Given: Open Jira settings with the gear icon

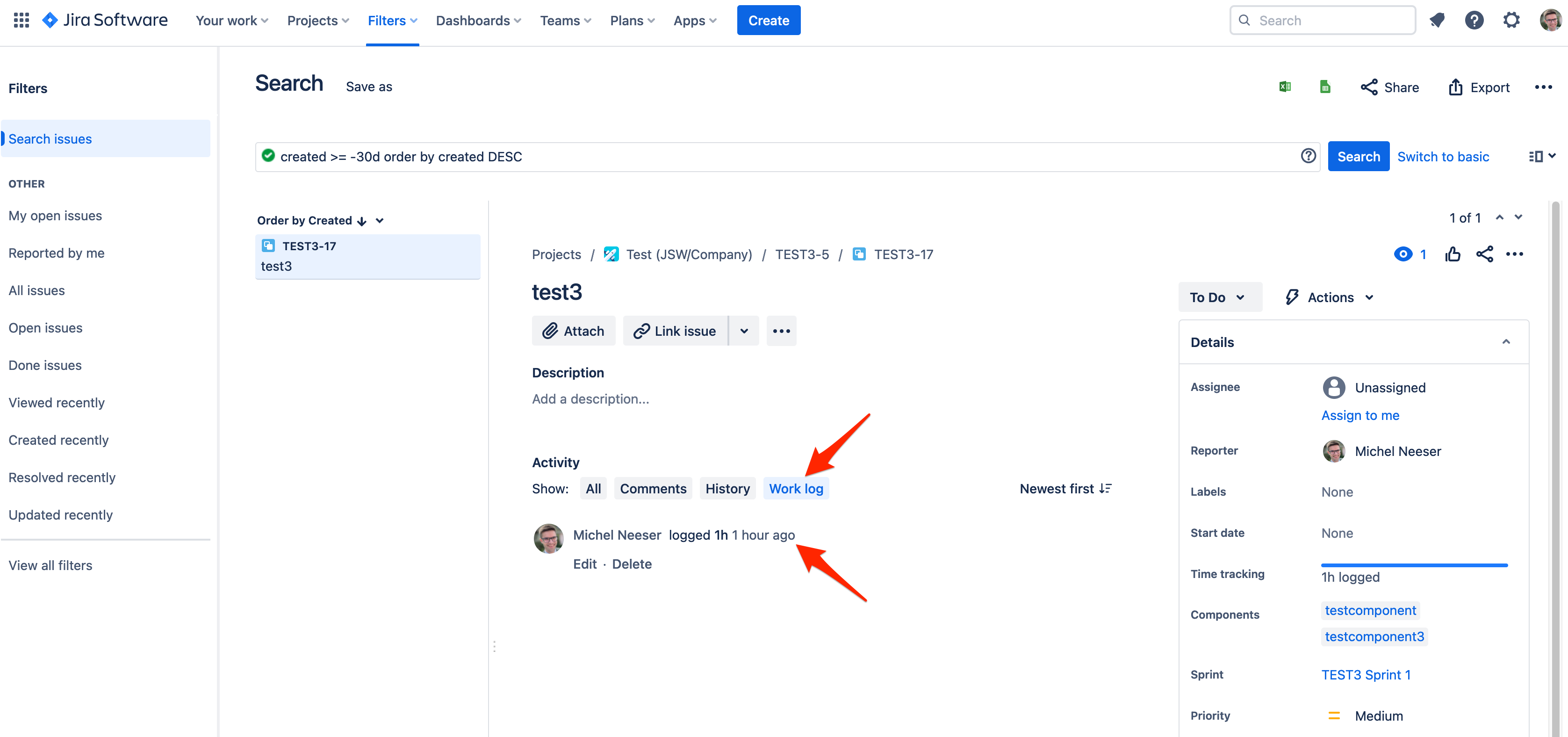Looking at the screenshot, I should tap(1511, 20).
